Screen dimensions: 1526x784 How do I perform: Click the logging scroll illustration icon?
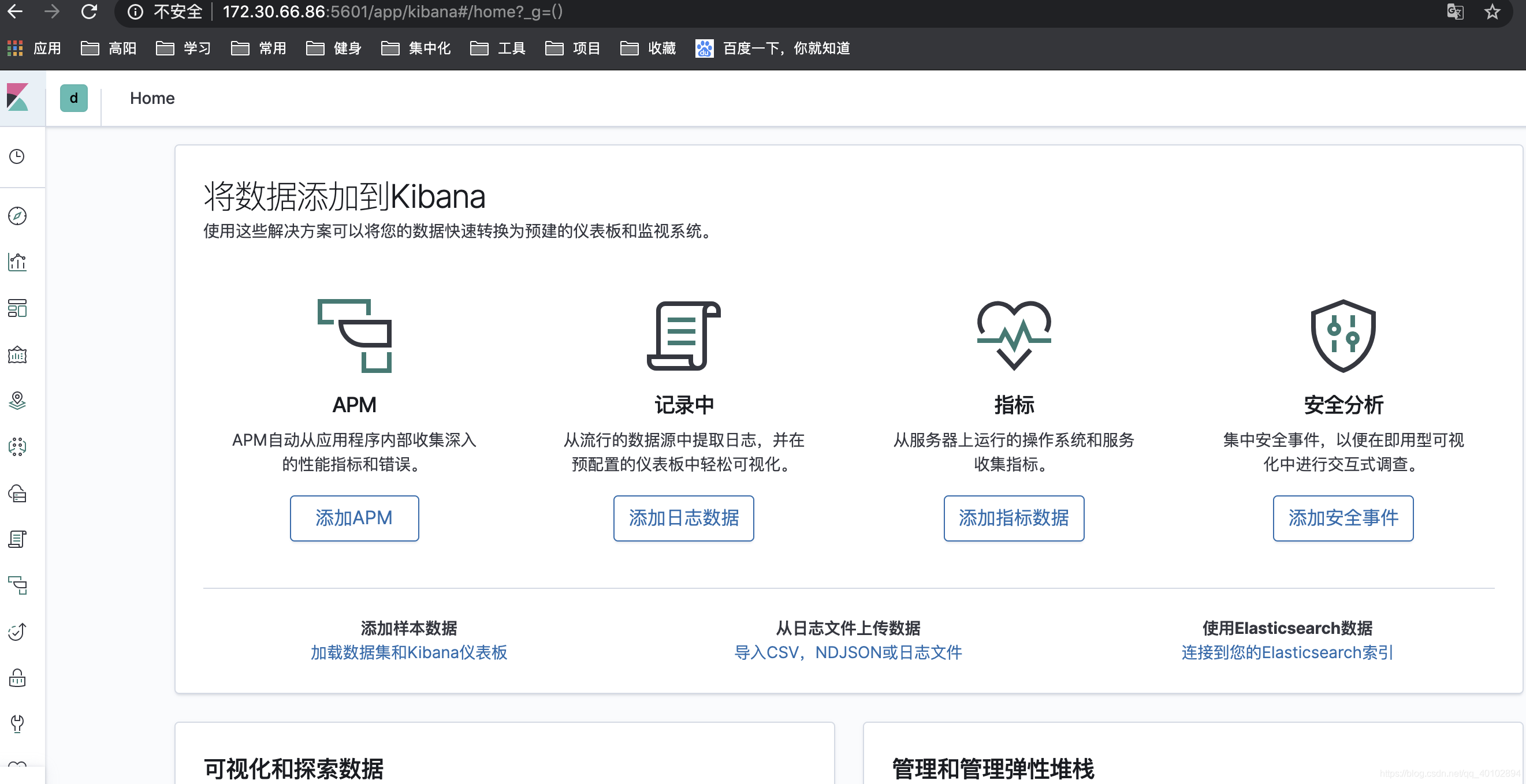(684, 336)
